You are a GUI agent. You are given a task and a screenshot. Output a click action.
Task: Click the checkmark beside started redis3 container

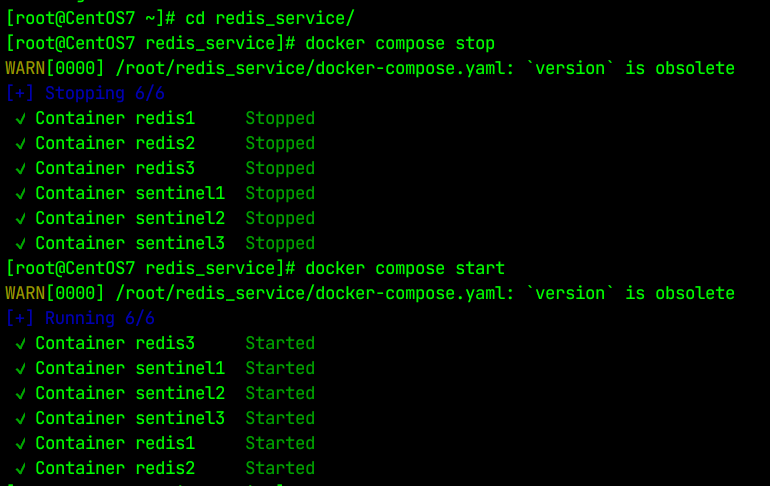pos(21,344)
